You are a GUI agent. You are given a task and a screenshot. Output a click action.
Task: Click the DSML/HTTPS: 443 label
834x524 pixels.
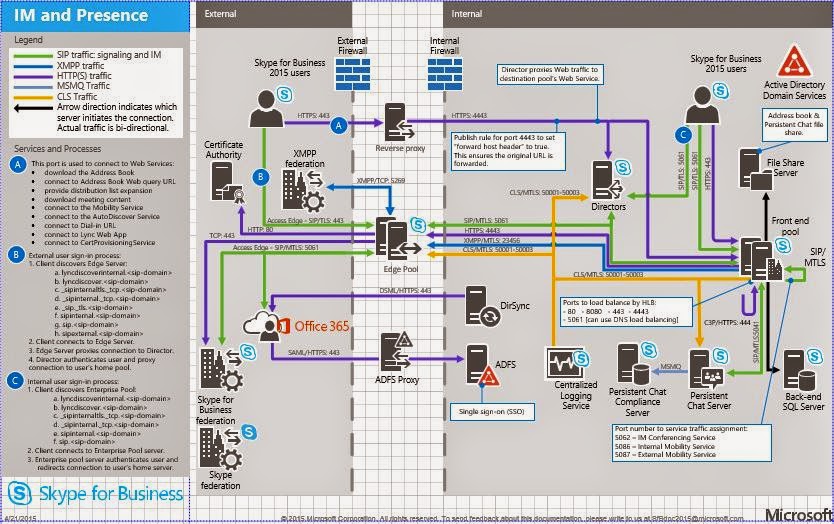coord(405,291)
